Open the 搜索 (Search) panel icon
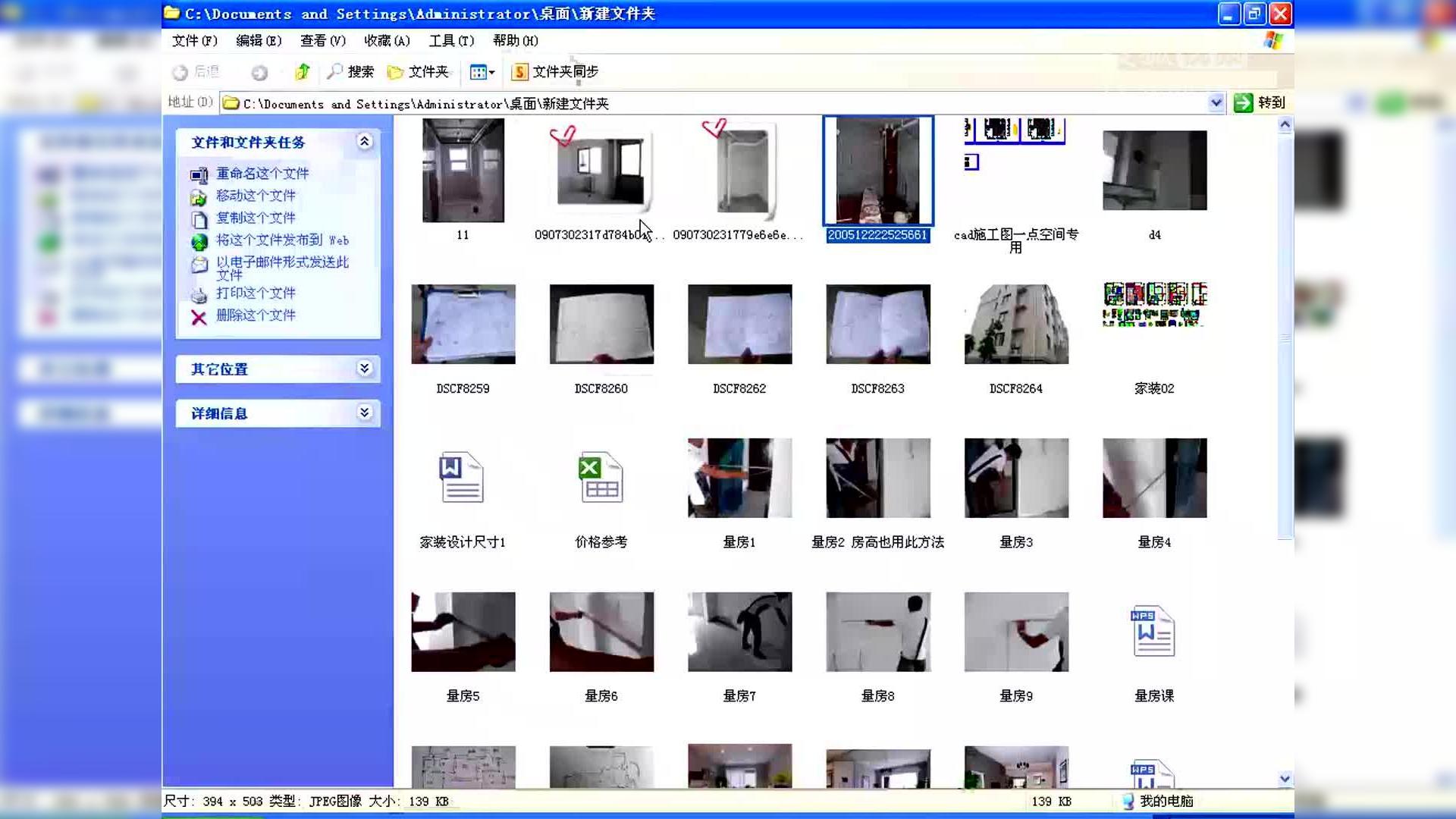 [x=336, y=72]
